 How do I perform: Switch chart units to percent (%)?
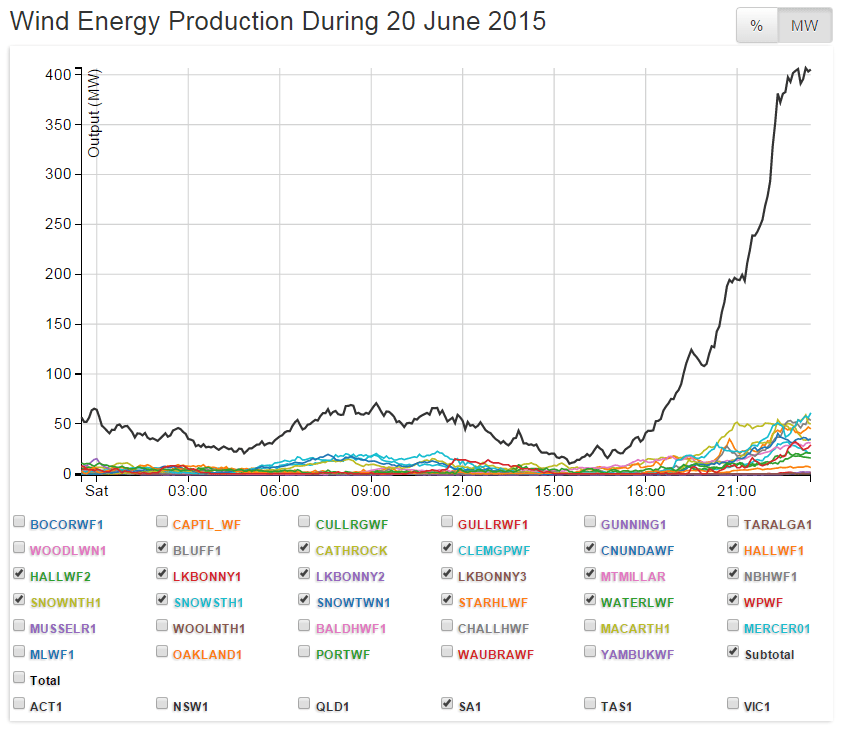(757, 26)
